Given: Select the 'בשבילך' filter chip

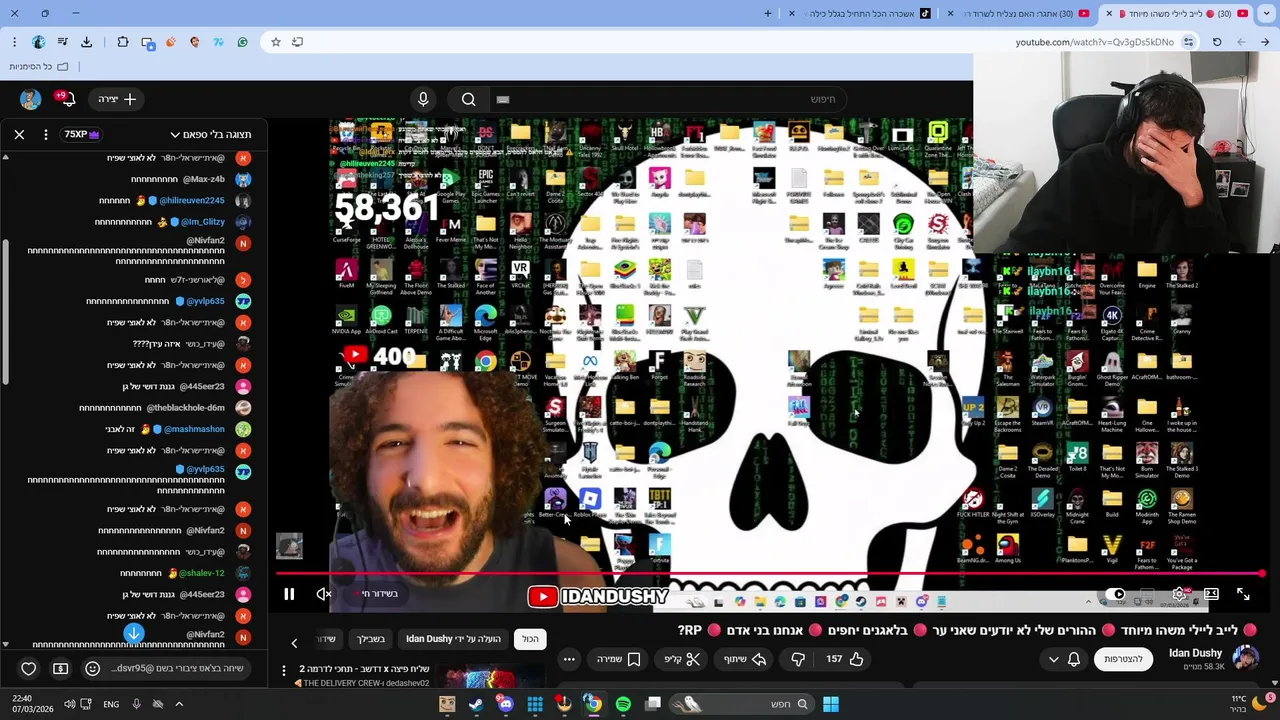Looking at the screenshot, I should (x=371, y=639).
